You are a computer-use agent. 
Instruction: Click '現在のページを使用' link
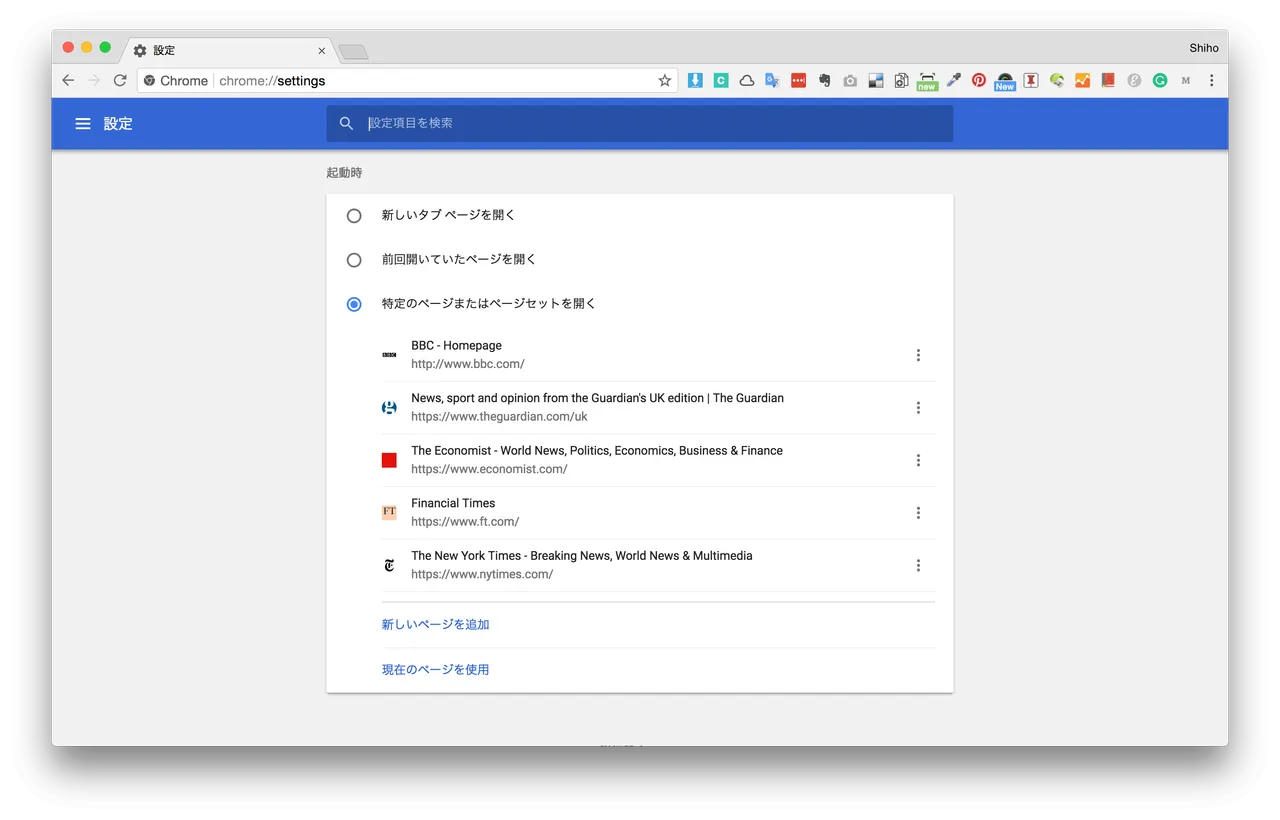435,670
